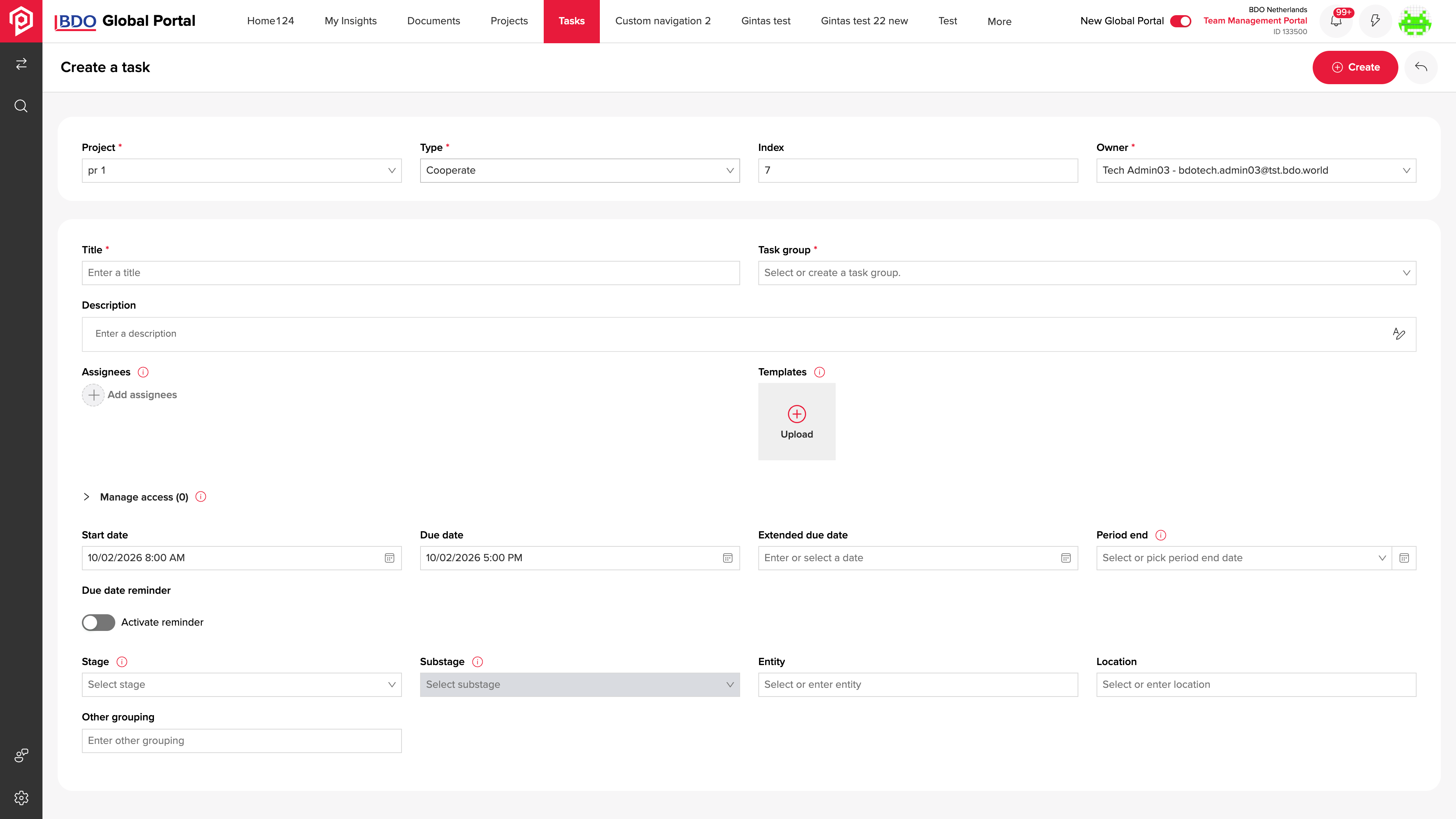1456x819 pixels.
Task: Open the search icon in sidebar
Action: click(x=21, y=106)
